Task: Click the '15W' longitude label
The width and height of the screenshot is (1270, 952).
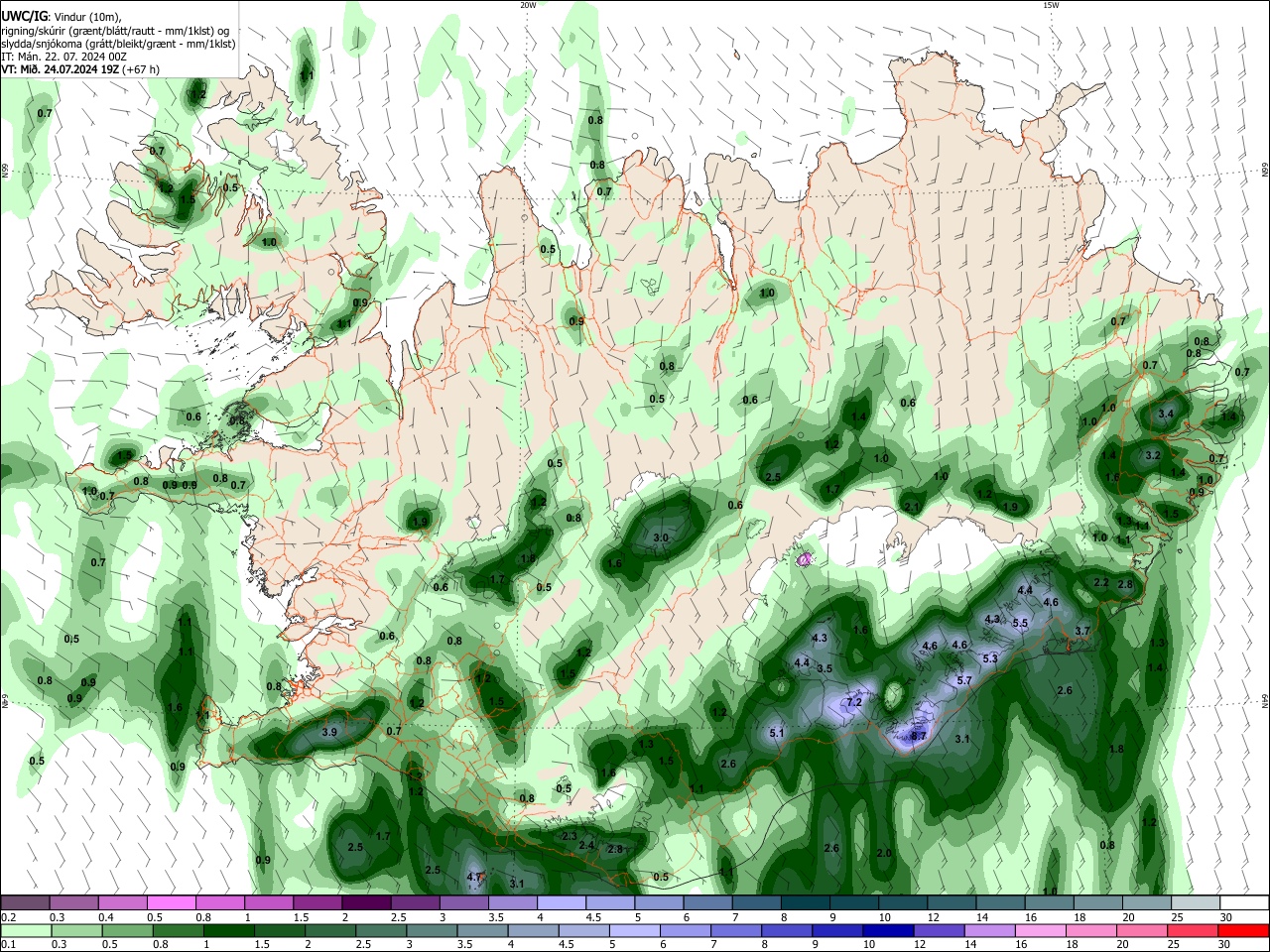Action: (x=1051, y=5)
